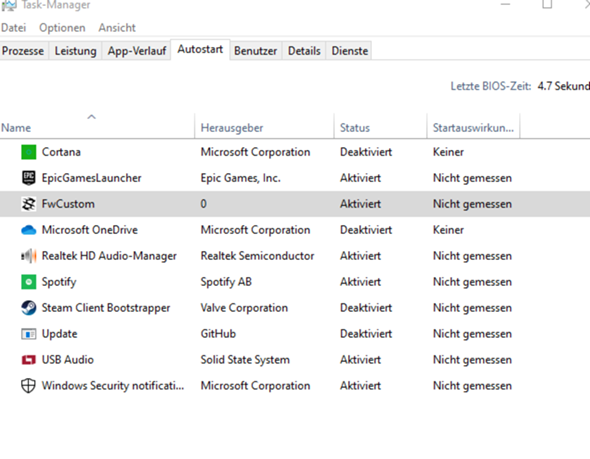The width and height of the screenshot is (590, 459).
Task: Click the Valve Corporation publisher cell
Action: click(x=244, y=308)
